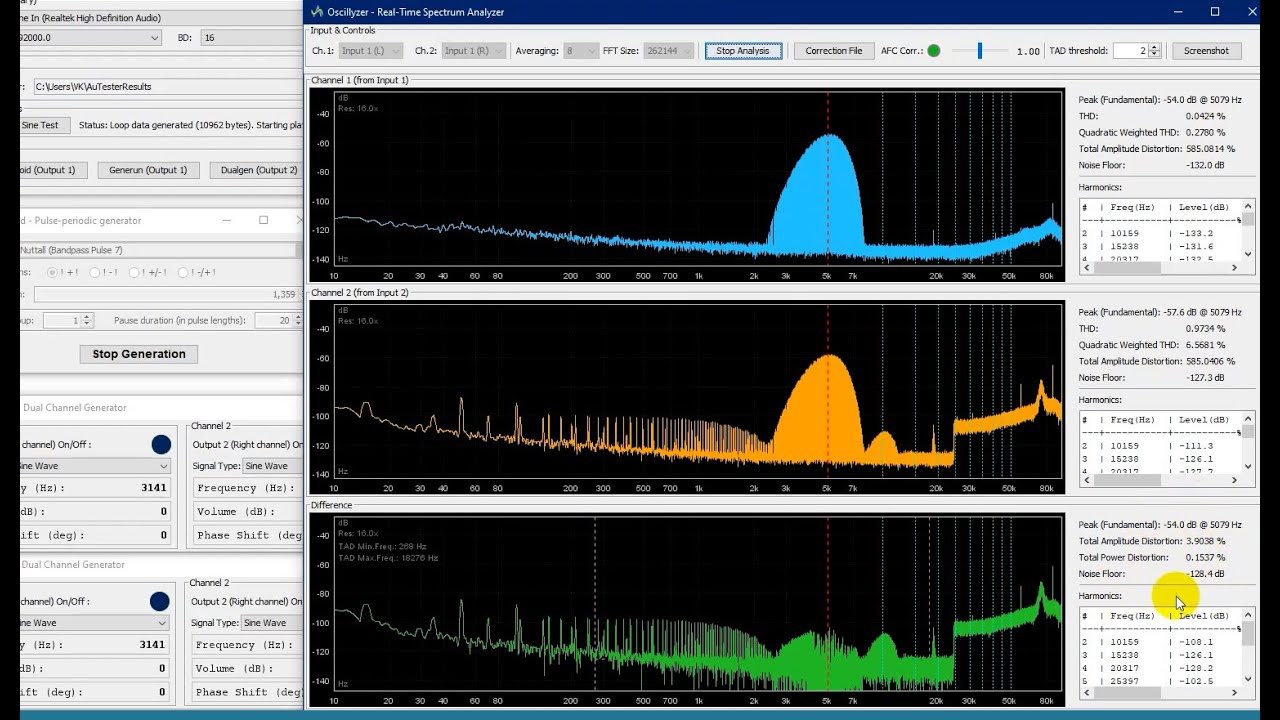This screenshot has width=1280, height=720.
Task: Click the Generun (Output 1) button
Action: tap(148, 170)
